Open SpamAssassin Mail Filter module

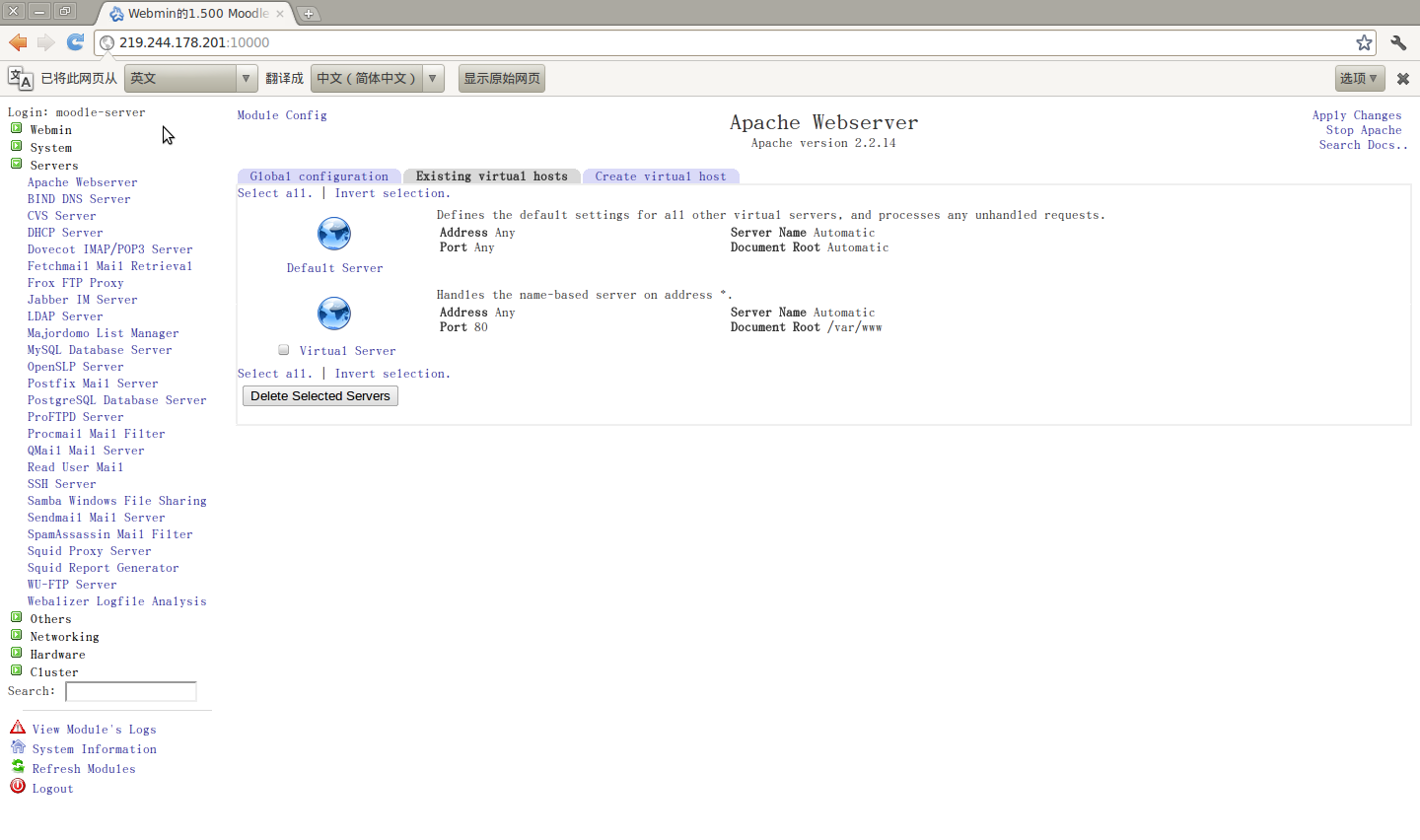[110, 534]
